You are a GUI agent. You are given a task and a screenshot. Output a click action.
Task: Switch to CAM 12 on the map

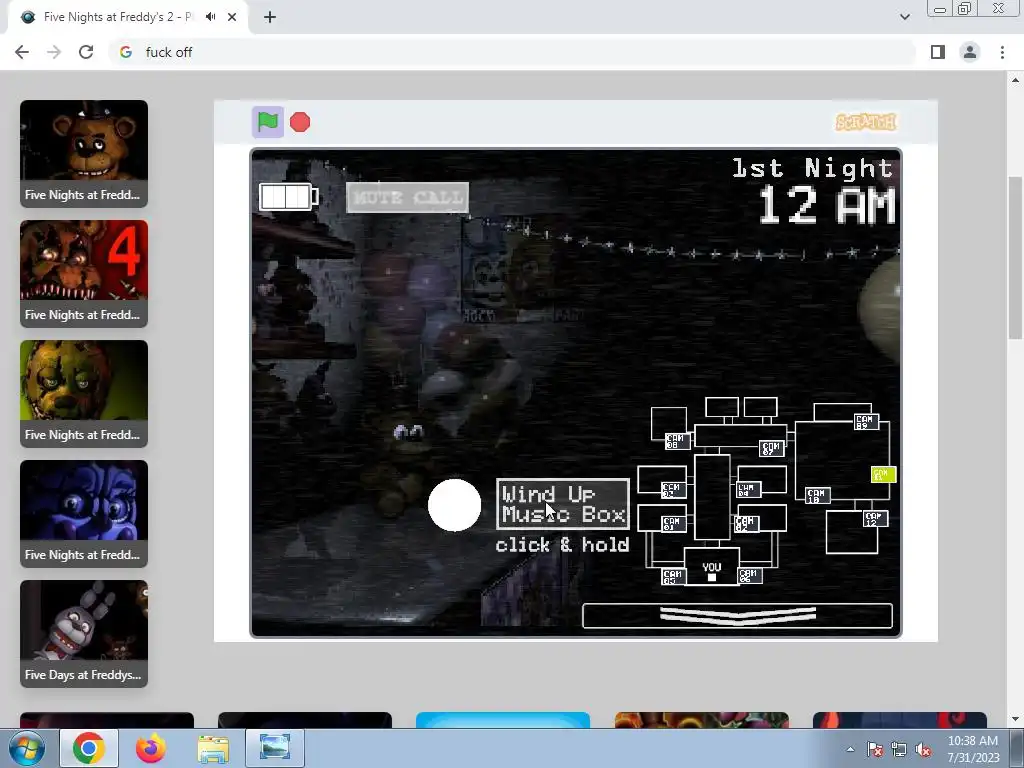875,519
